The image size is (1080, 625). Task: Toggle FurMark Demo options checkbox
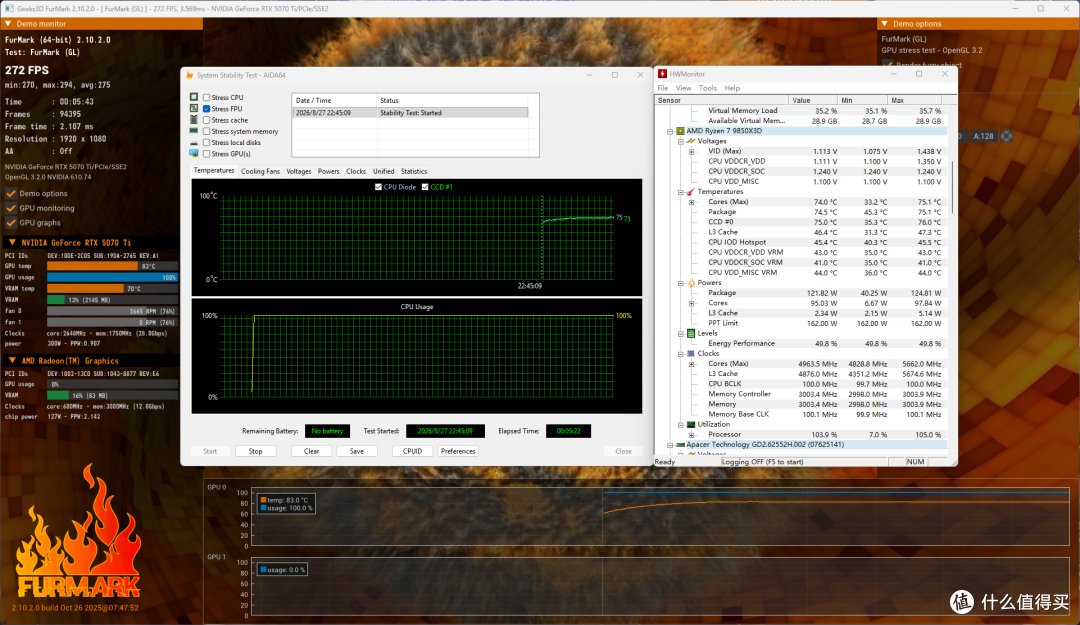pyautogui.click(x=11, y=194)
